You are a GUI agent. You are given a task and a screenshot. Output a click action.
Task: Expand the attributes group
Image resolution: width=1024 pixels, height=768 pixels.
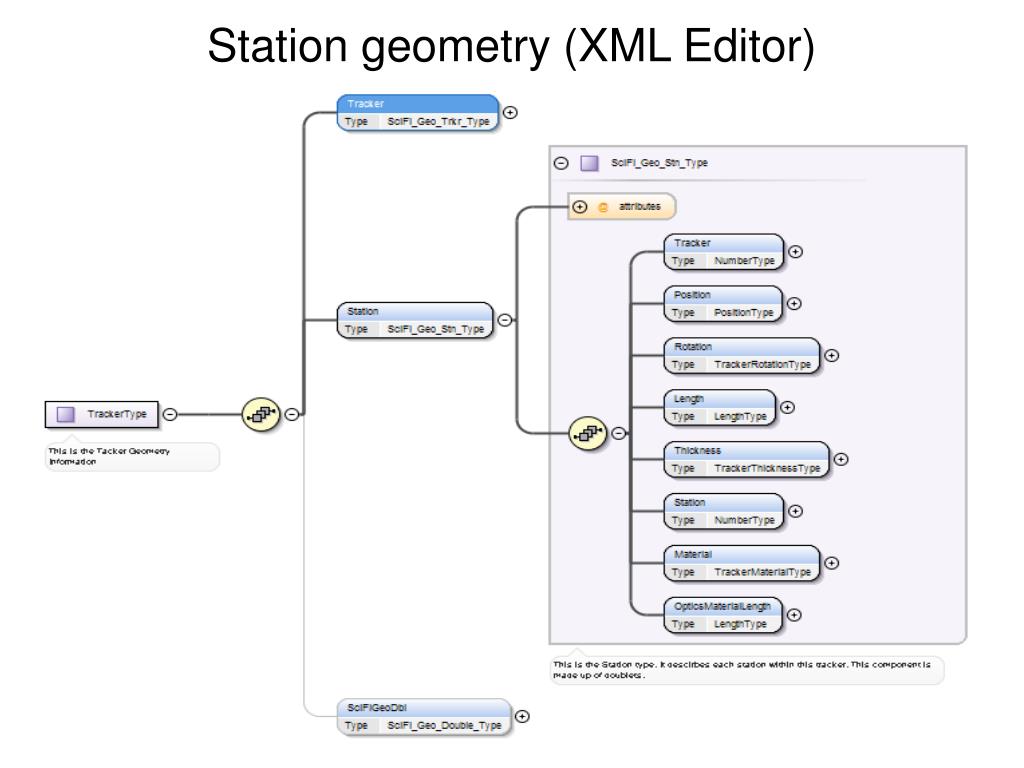click(580, 207)
